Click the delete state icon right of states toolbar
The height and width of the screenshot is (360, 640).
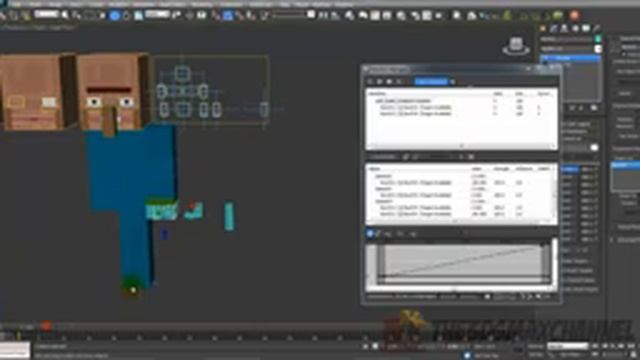coord(471,157)
